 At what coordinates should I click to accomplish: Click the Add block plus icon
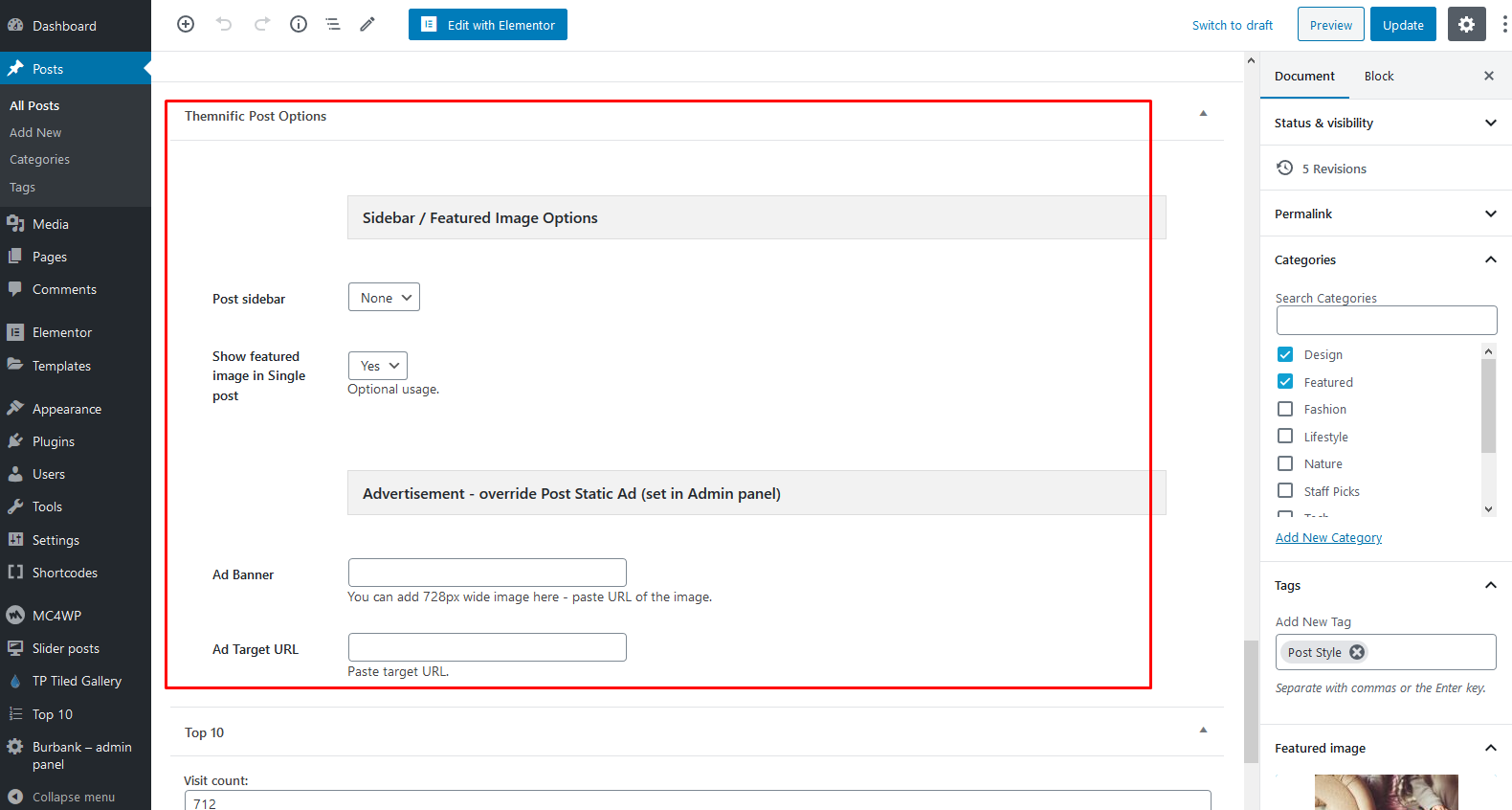pos(186,24)
